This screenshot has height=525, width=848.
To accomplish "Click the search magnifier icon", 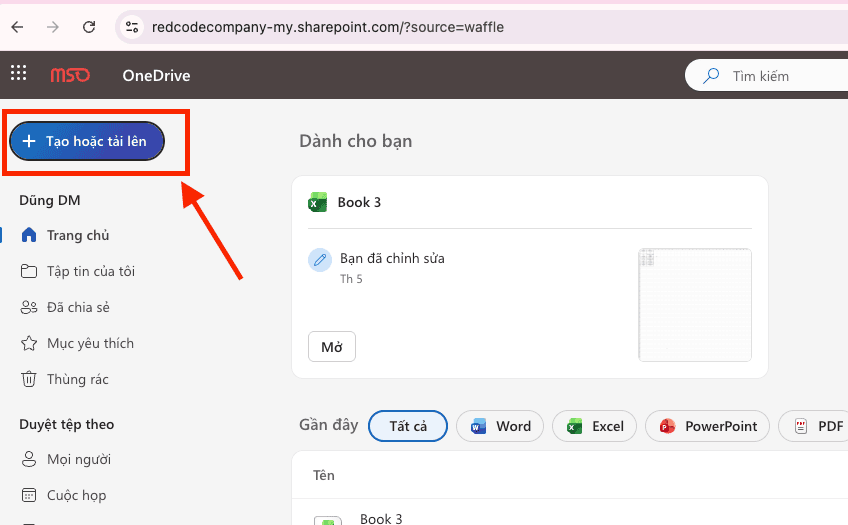I will pyautogui.click(x=711, y=76).
